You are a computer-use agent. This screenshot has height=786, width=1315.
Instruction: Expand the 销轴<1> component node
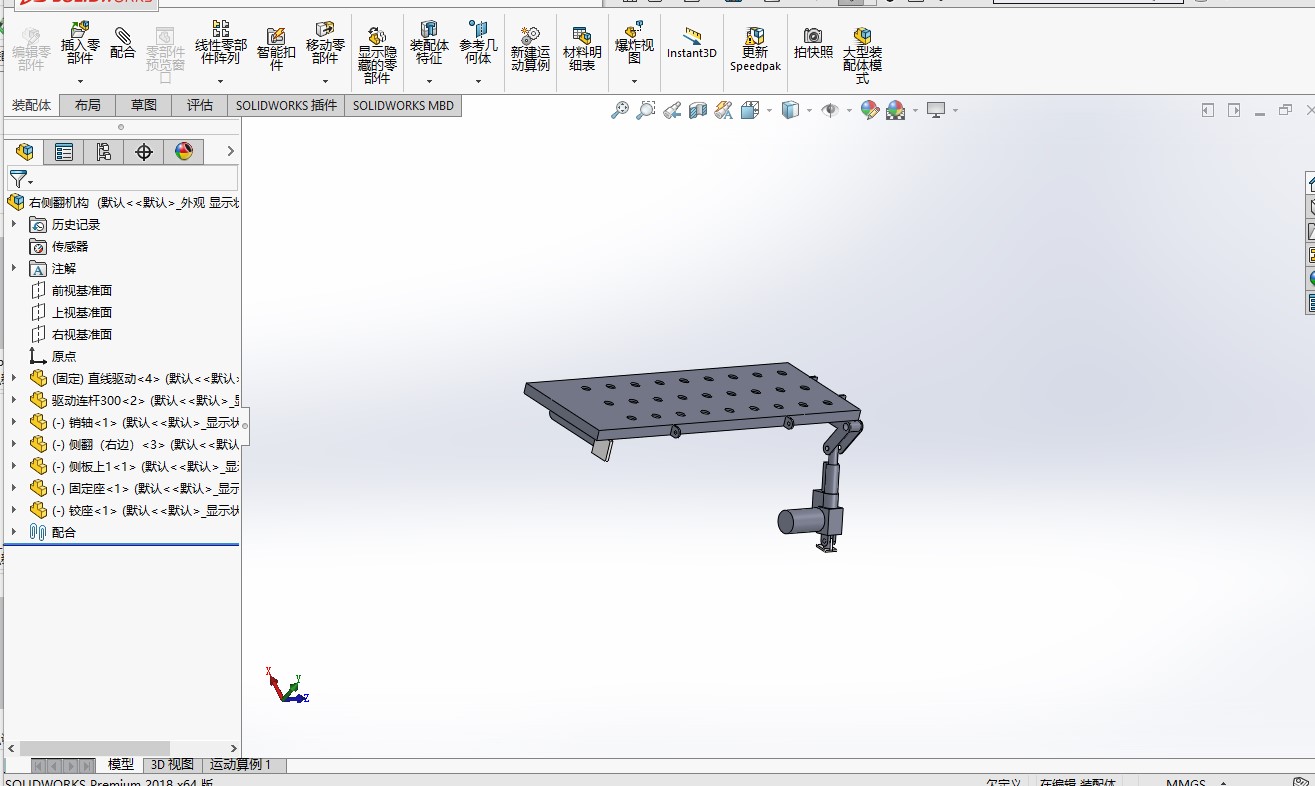(x=14, y=422)
